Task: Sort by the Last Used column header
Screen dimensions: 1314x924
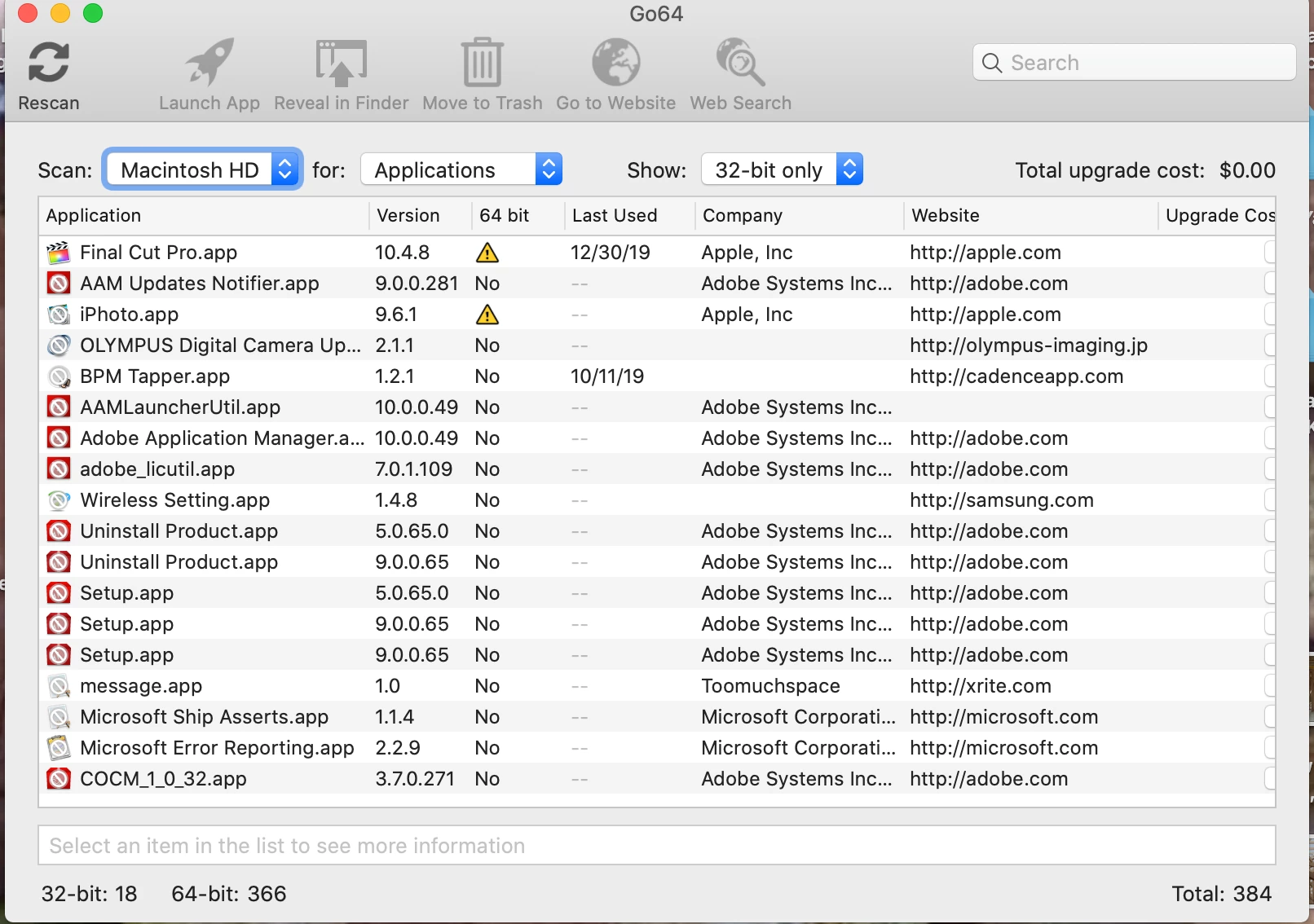Action: pos(629,216)
